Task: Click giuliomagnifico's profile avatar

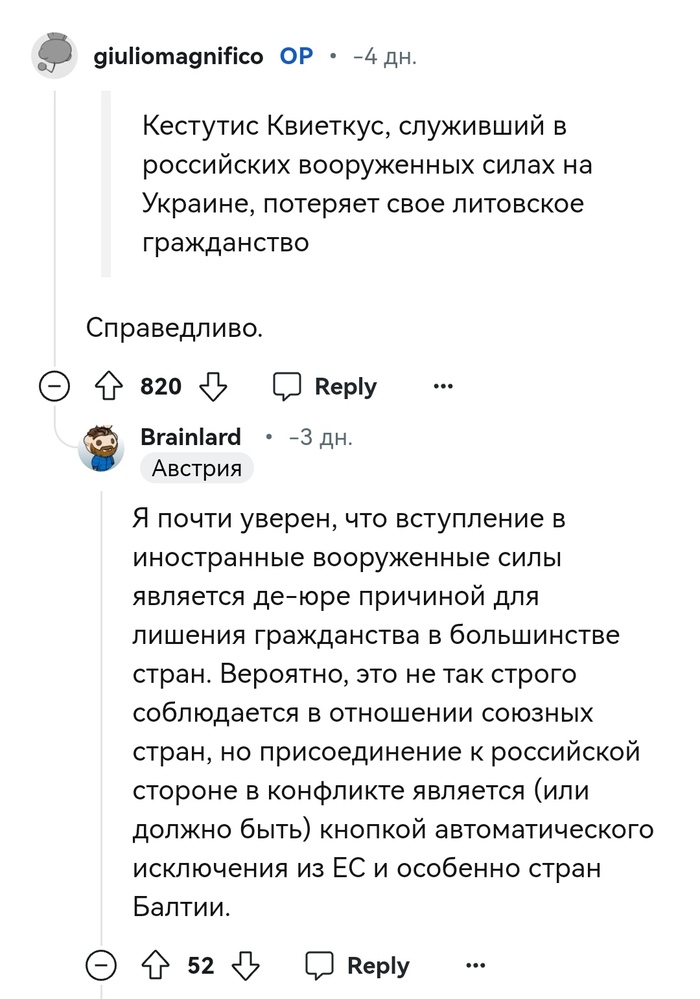Action: (x=54, y=55)
